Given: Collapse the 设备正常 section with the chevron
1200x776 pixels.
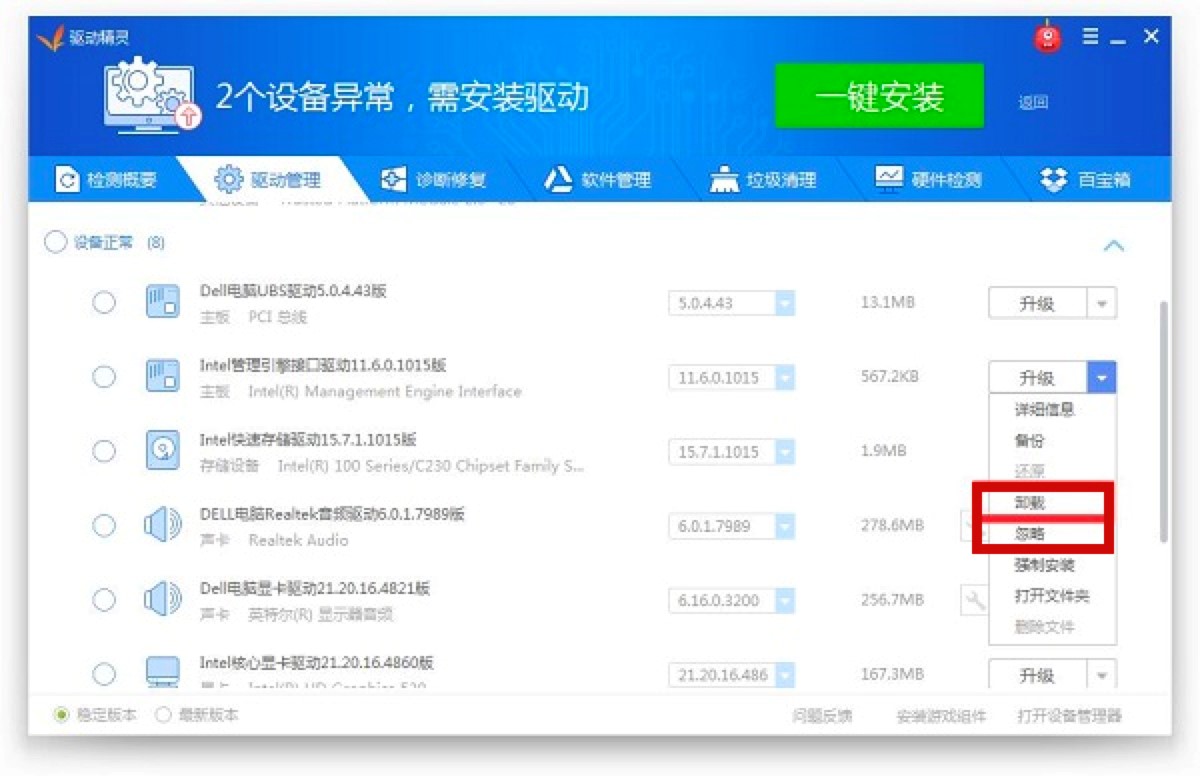Looking at the screenshot, I should [1114, 246].
